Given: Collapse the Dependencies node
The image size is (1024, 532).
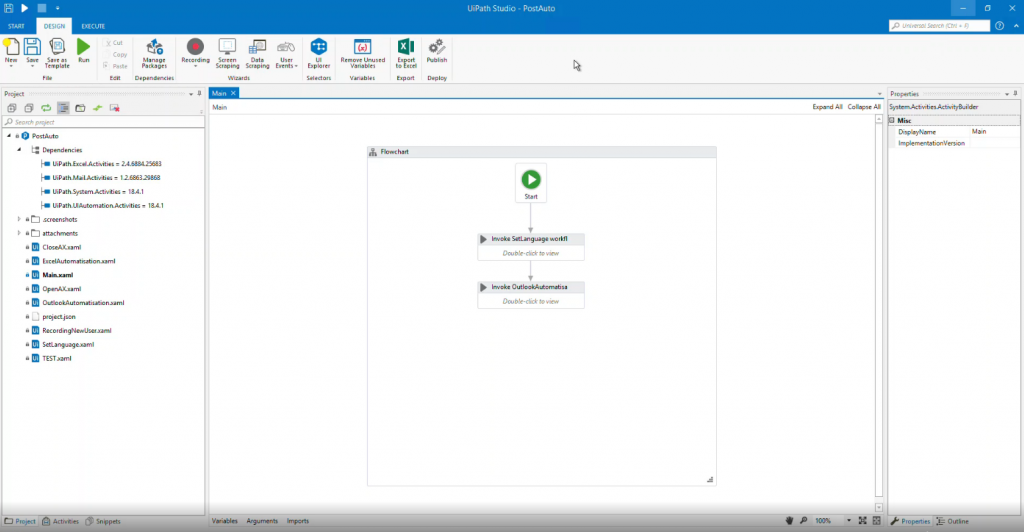Looking at the screenshot, I should pyautogui.click(x=19, y=149).
